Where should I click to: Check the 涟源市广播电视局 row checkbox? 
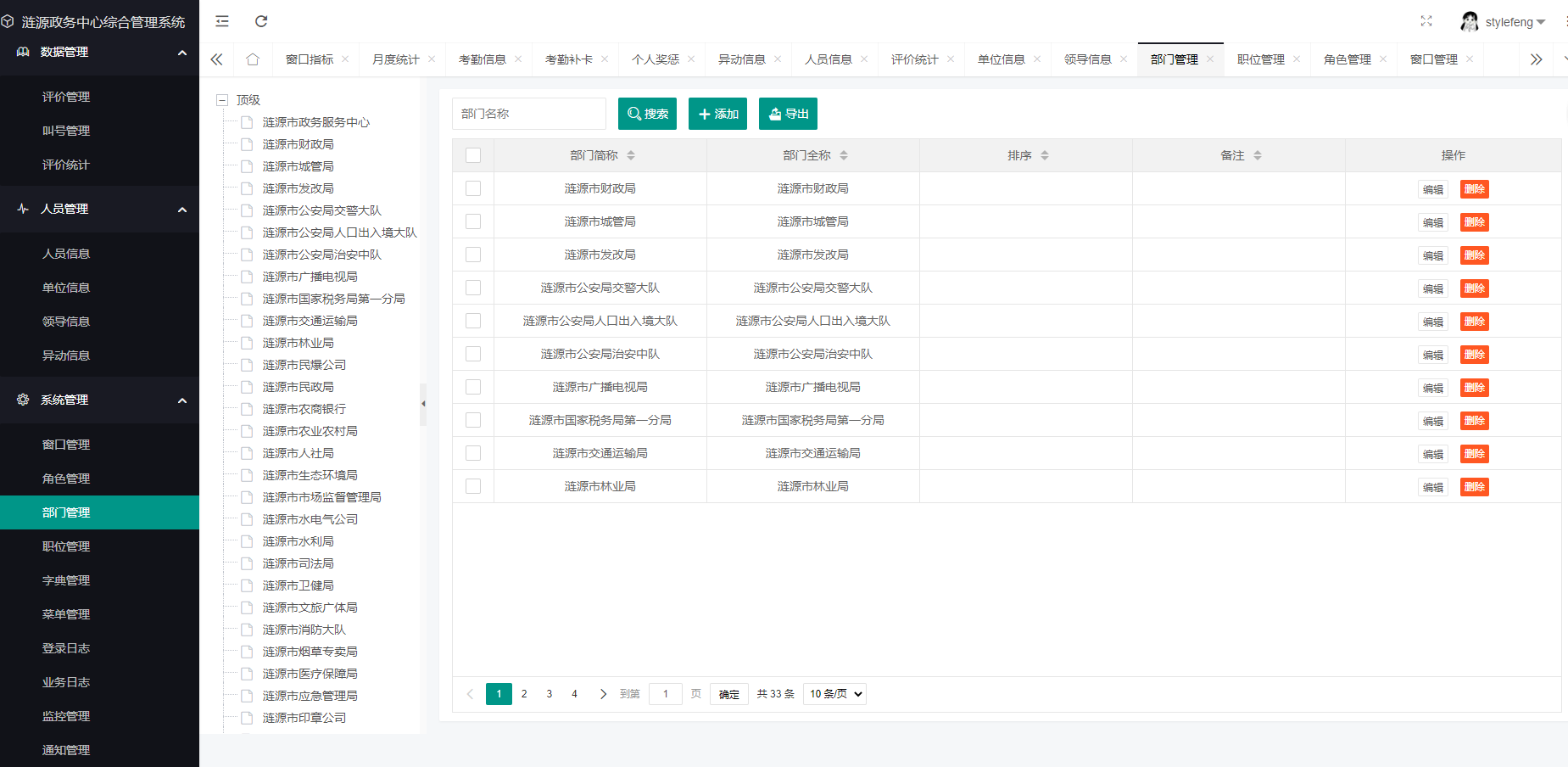point(473,387)
